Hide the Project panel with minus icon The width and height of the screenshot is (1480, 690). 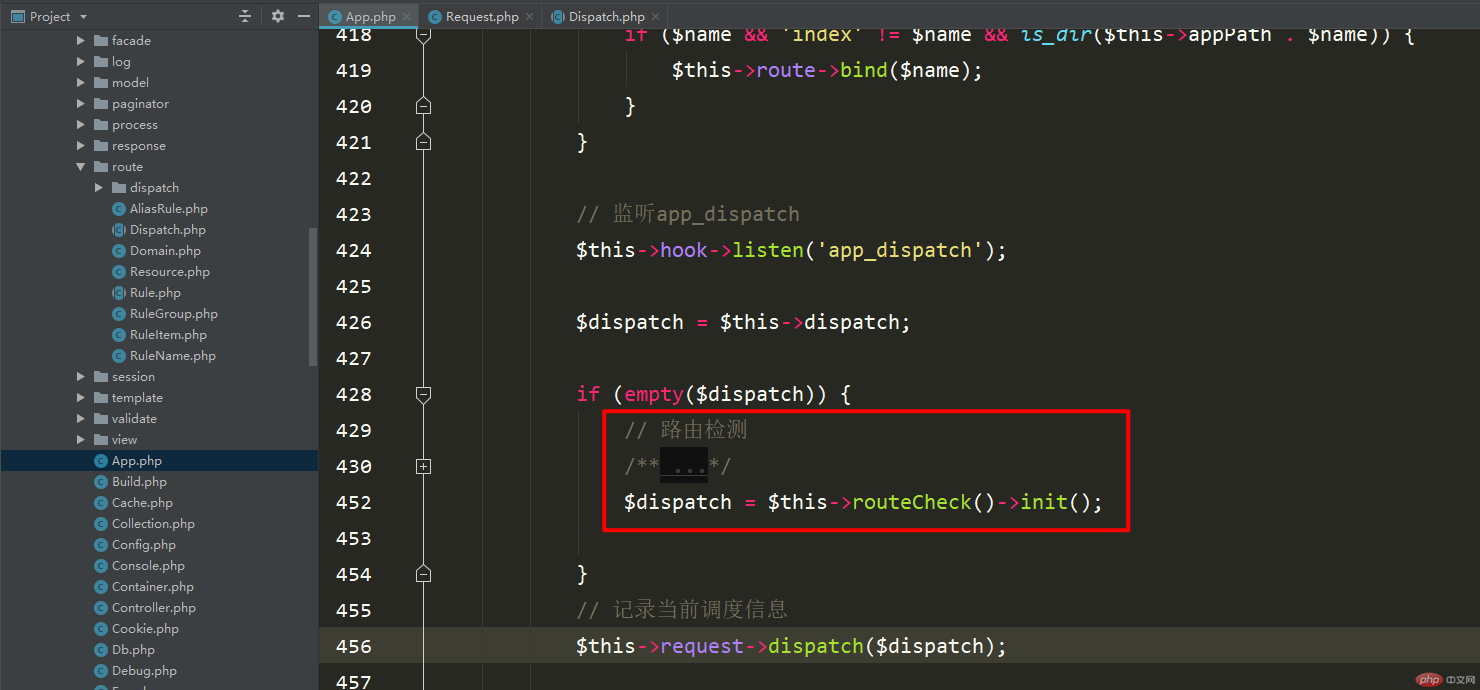click(304, 16)
